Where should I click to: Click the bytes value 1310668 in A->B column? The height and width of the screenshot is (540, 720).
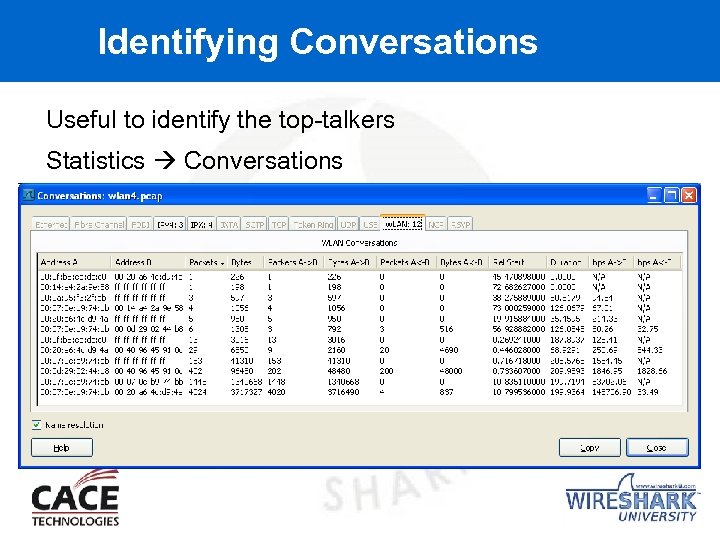[343, 382]
